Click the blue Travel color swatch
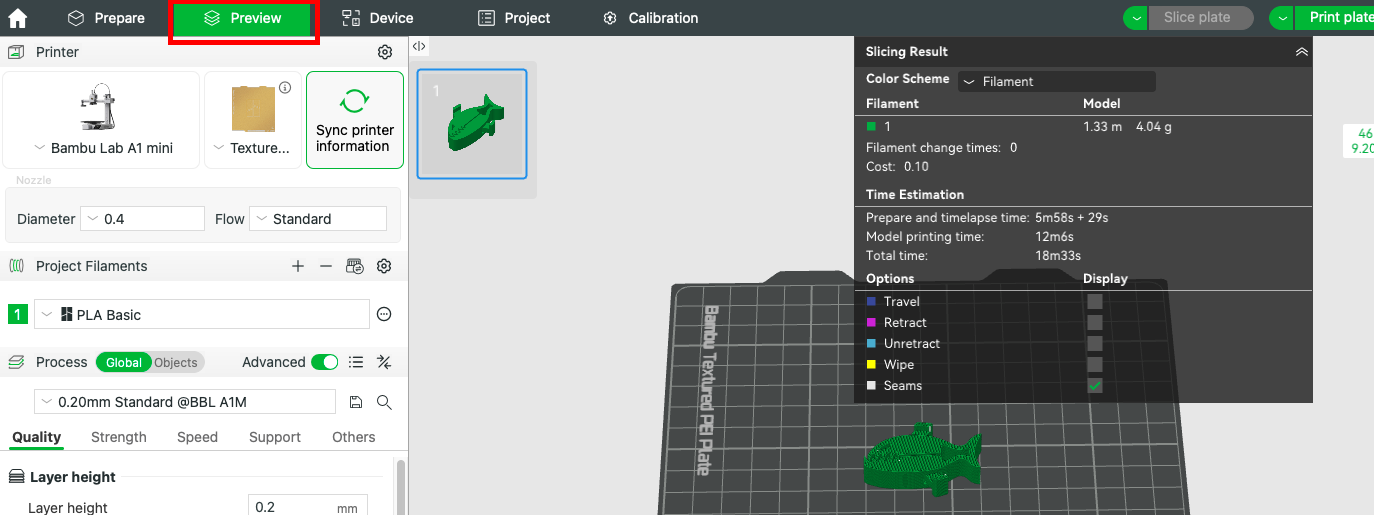 [871, 301]
